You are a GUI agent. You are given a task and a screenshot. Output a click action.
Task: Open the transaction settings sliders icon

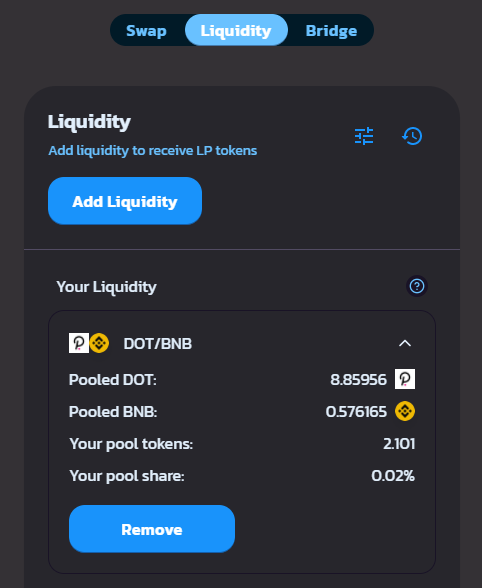pos(364,136)
